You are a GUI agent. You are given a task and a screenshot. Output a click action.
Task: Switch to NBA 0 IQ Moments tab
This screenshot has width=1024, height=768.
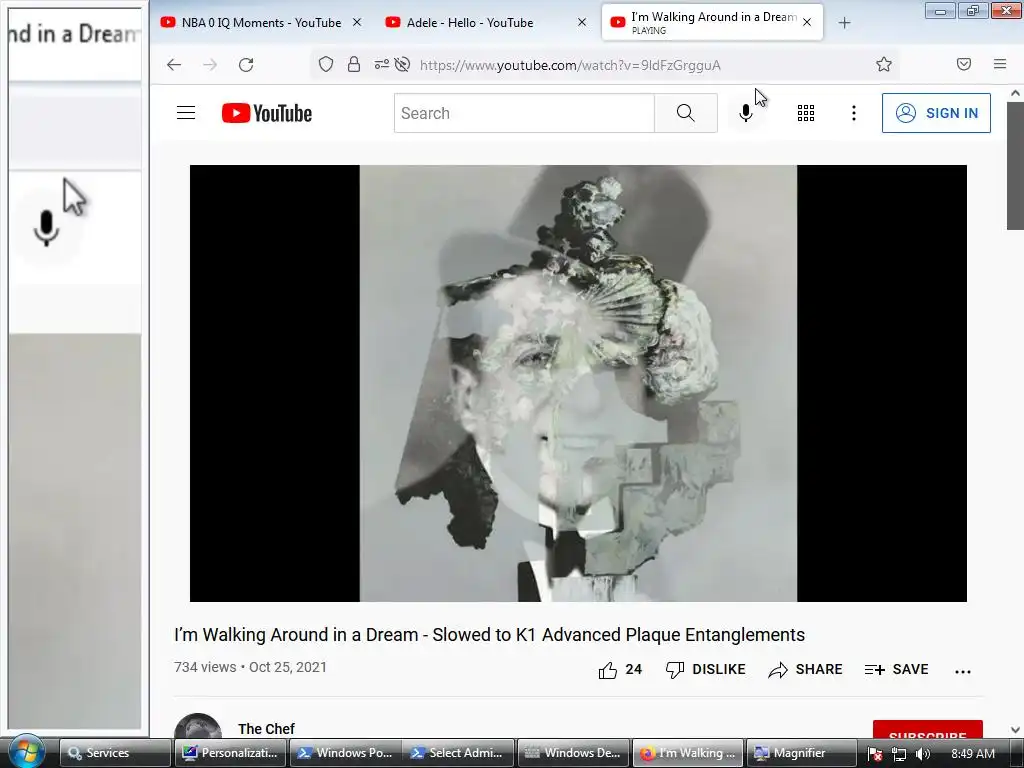pyautogui.click(x=261, y=22)
